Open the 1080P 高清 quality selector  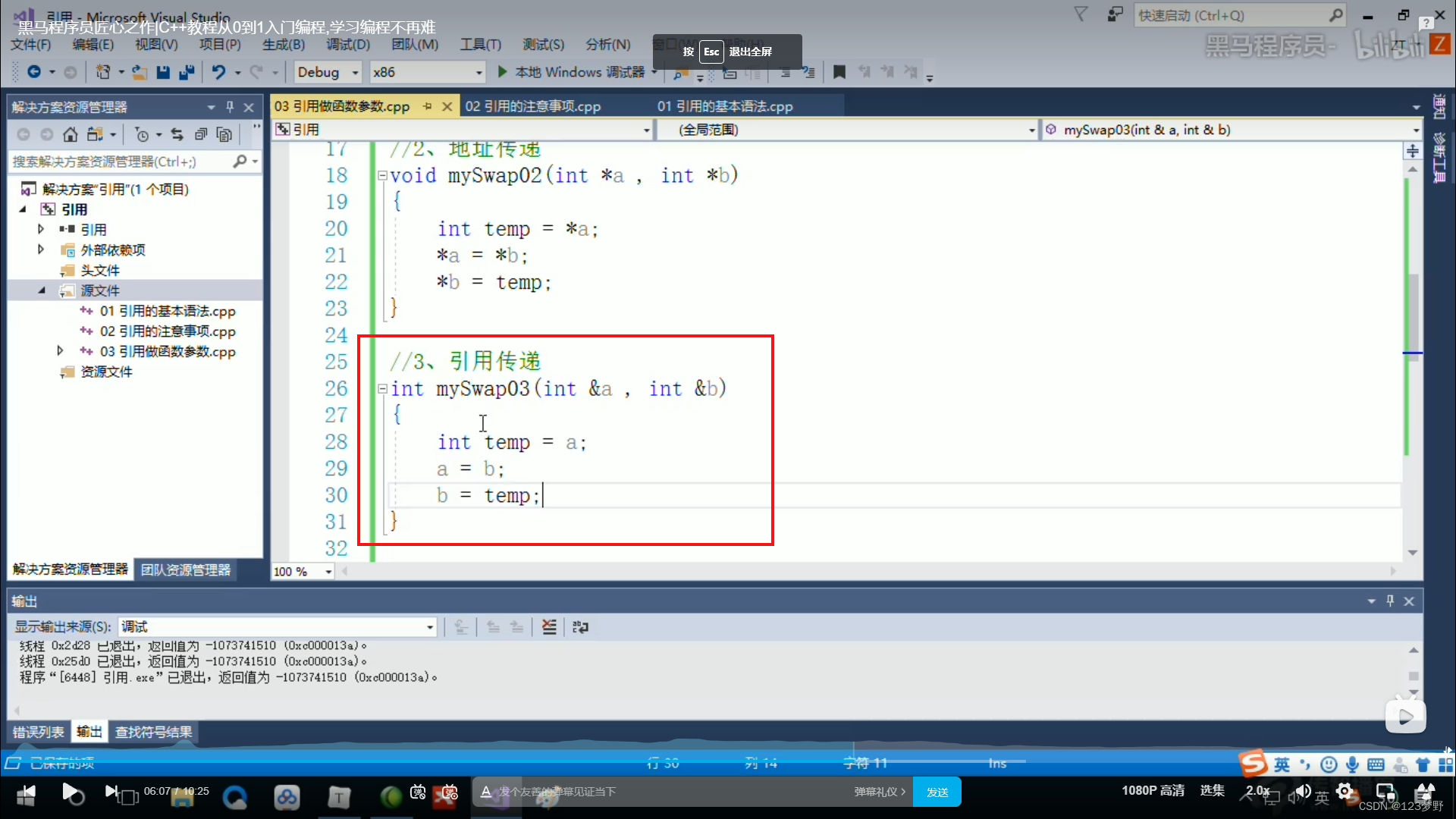click(1153, 791)
